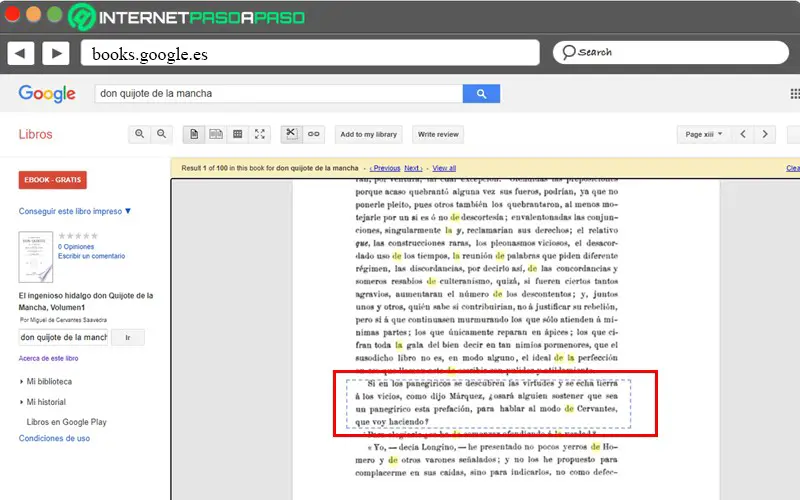Go to the previous page chevron
This screenshot has height=500, width=800.
743,134
